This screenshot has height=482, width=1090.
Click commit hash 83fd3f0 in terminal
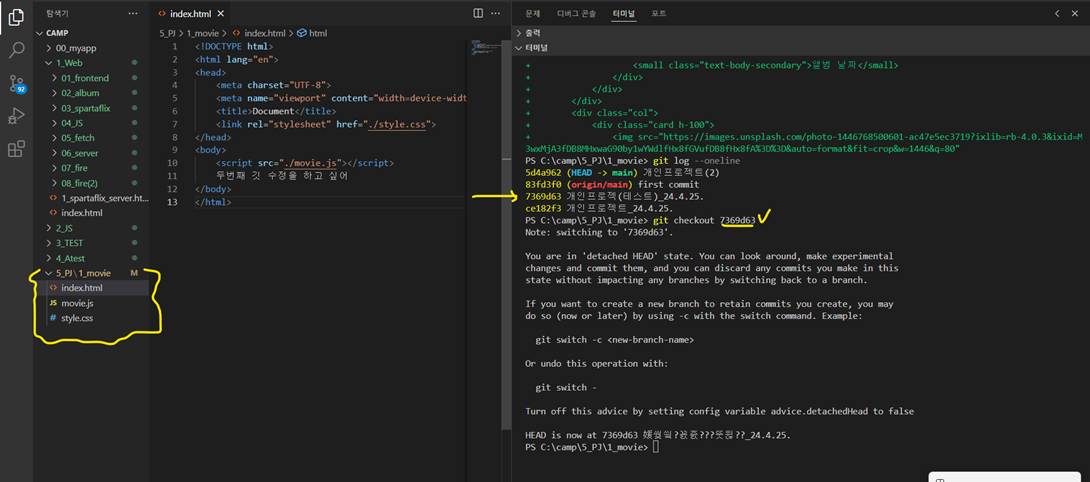[x=543, y=185]
